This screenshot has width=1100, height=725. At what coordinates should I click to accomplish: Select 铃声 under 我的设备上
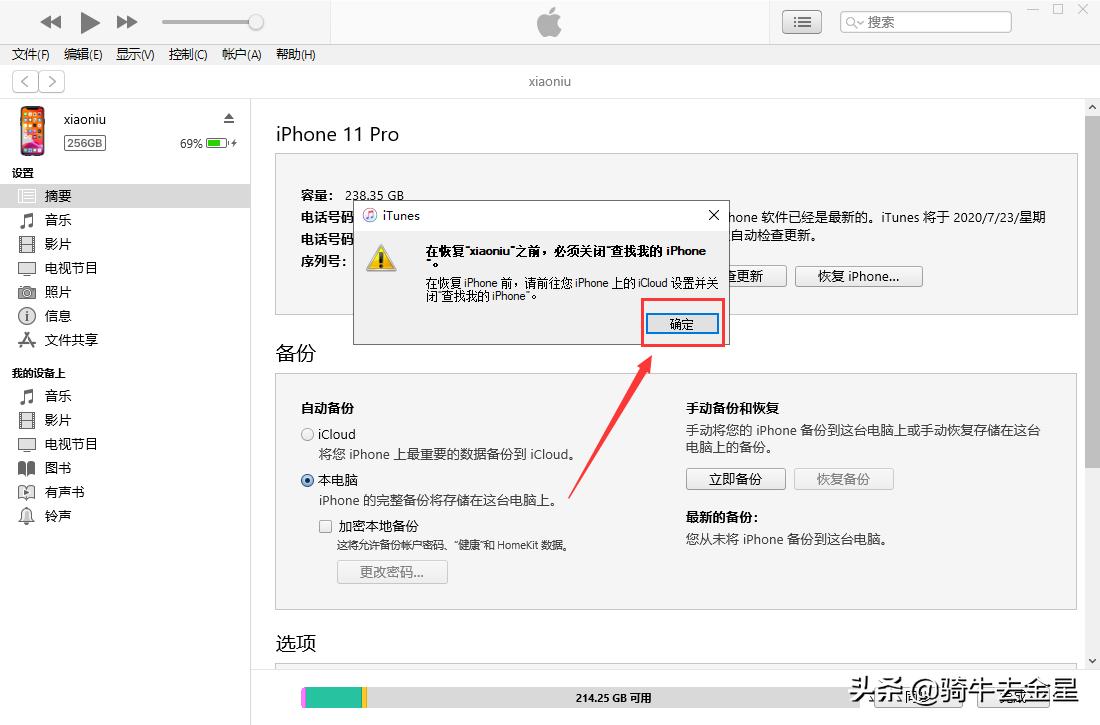(x=56, y=516)
